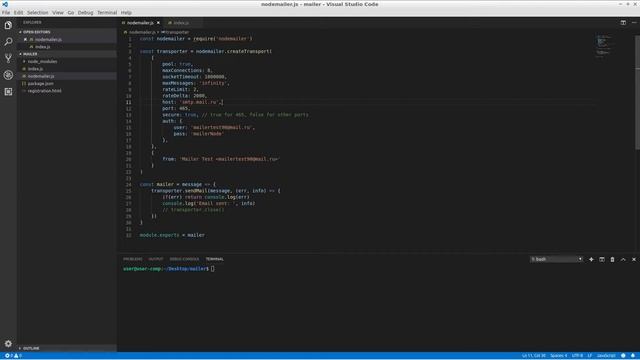Image resolution: width=640 pixels, height=360 pixels.
Task: Kill terminal with the trash icon
Action: [612, 259]
